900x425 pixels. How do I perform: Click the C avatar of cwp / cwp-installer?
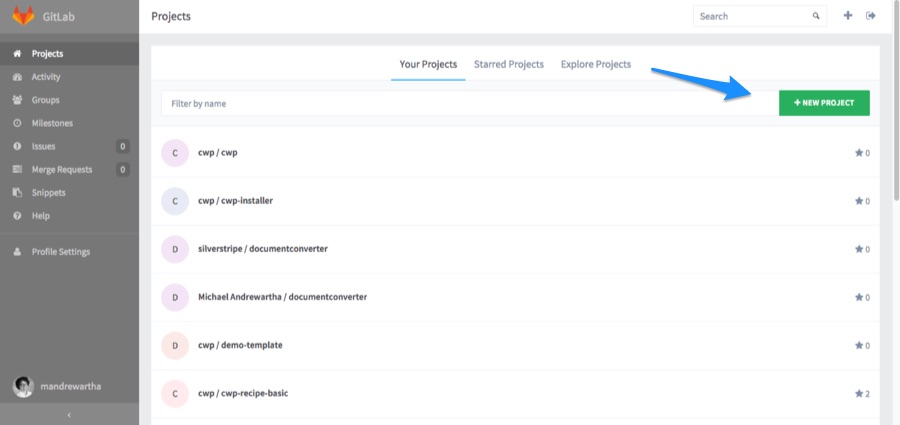175,201
